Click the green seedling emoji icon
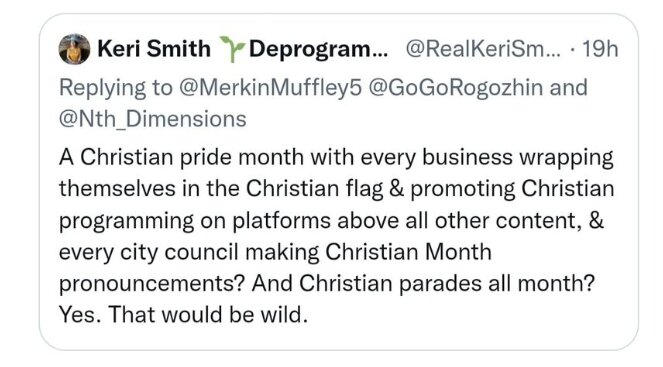This screenshot has width=663, height=367. pos(232,49)
